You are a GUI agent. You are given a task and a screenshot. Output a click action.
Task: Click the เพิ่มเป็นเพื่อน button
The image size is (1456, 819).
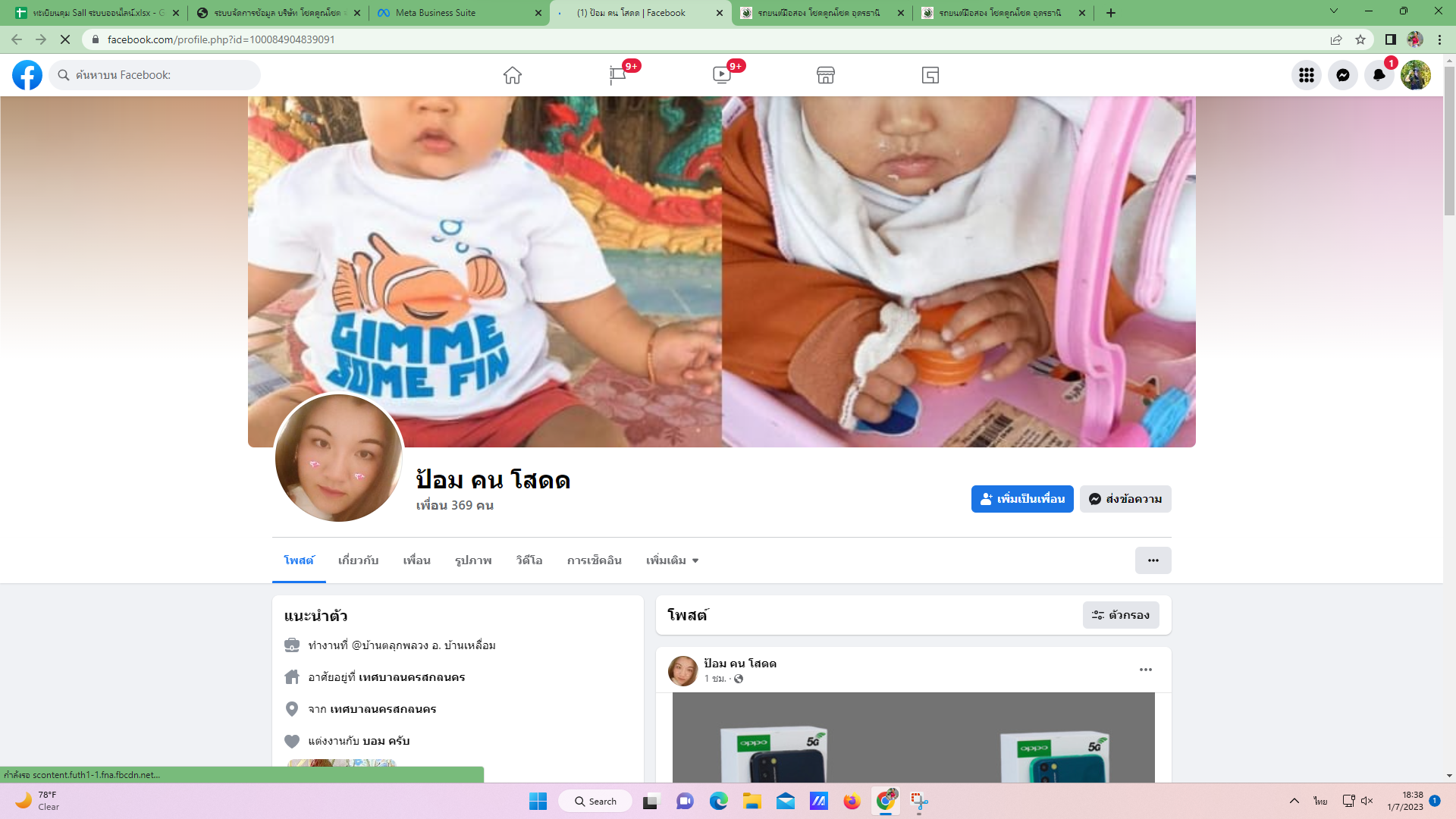click(1021, 499)
